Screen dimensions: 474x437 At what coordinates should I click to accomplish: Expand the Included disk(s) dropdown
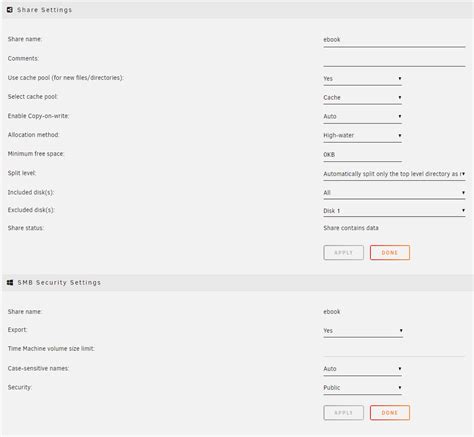coord(394,193)
